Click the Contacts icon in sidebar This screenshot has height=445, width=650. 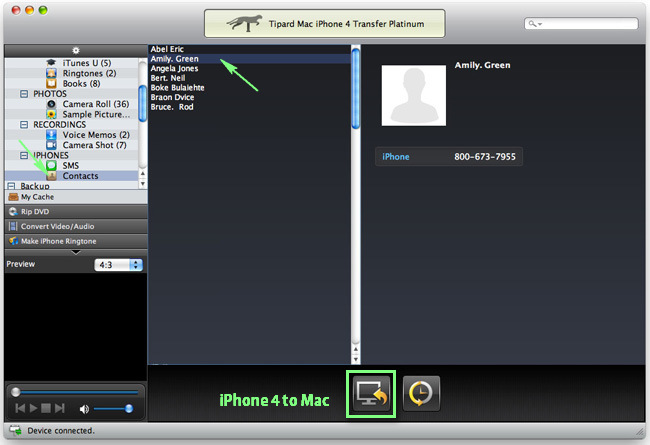click(x=51, y=176)
